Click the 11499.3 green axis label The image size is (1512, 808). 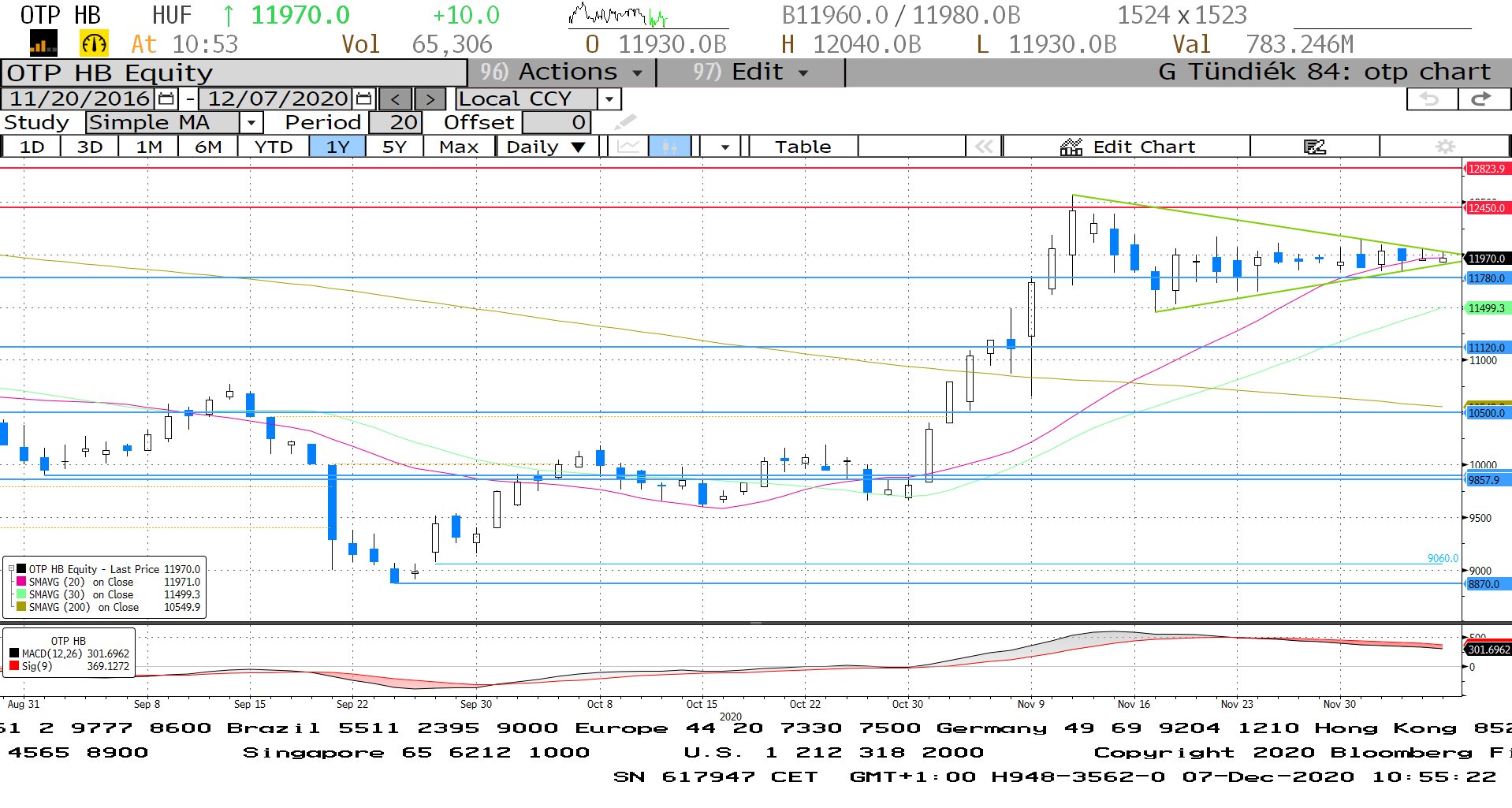(1487, 308)
